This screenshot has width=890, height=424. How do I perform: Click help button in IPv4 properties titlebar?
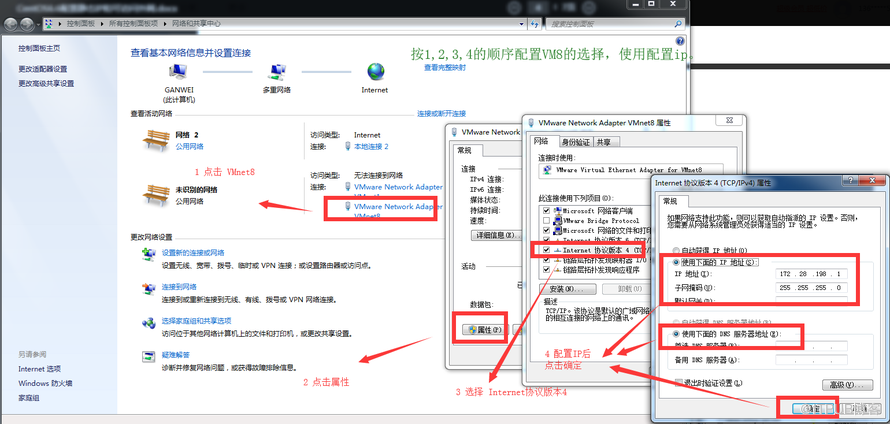point(850,180)
